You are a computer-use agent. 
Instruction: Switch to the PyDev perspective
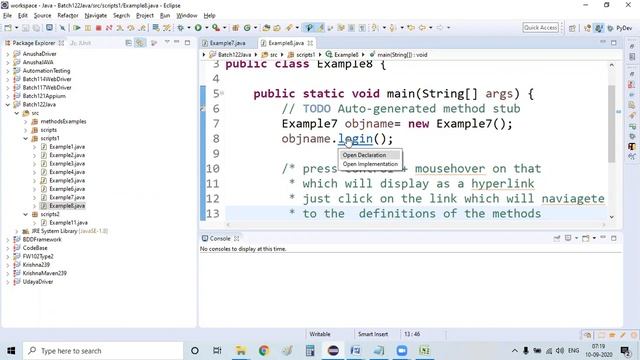click(620, 28)
